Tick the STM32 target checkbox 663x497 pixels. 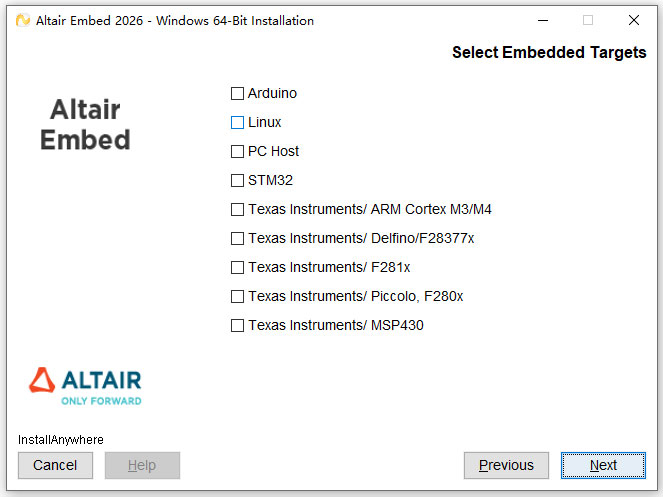[238, 181]
